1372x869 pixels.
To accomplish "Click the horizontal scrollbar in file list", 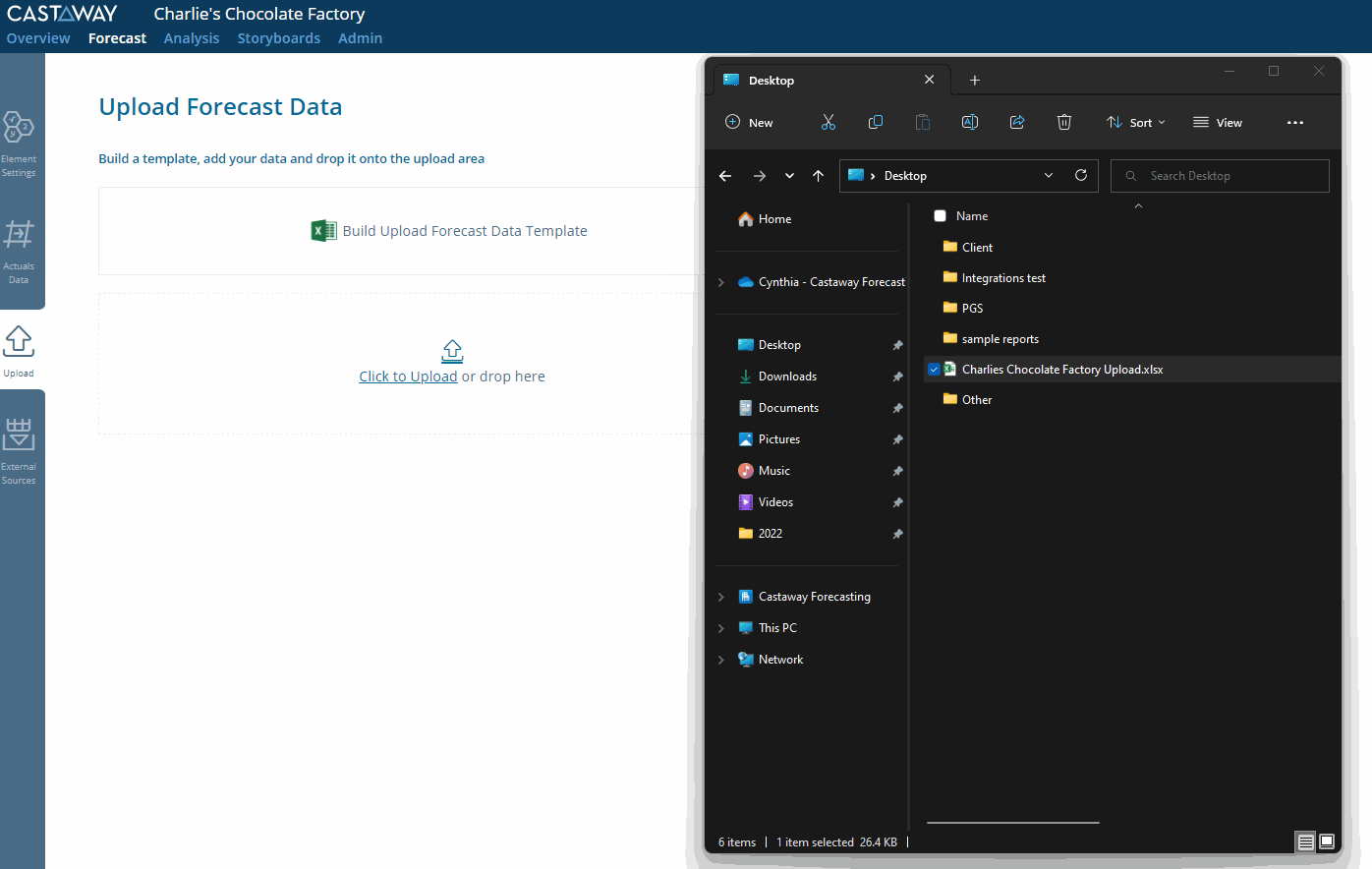I will pyautogui.click(x=1012, y=822).
